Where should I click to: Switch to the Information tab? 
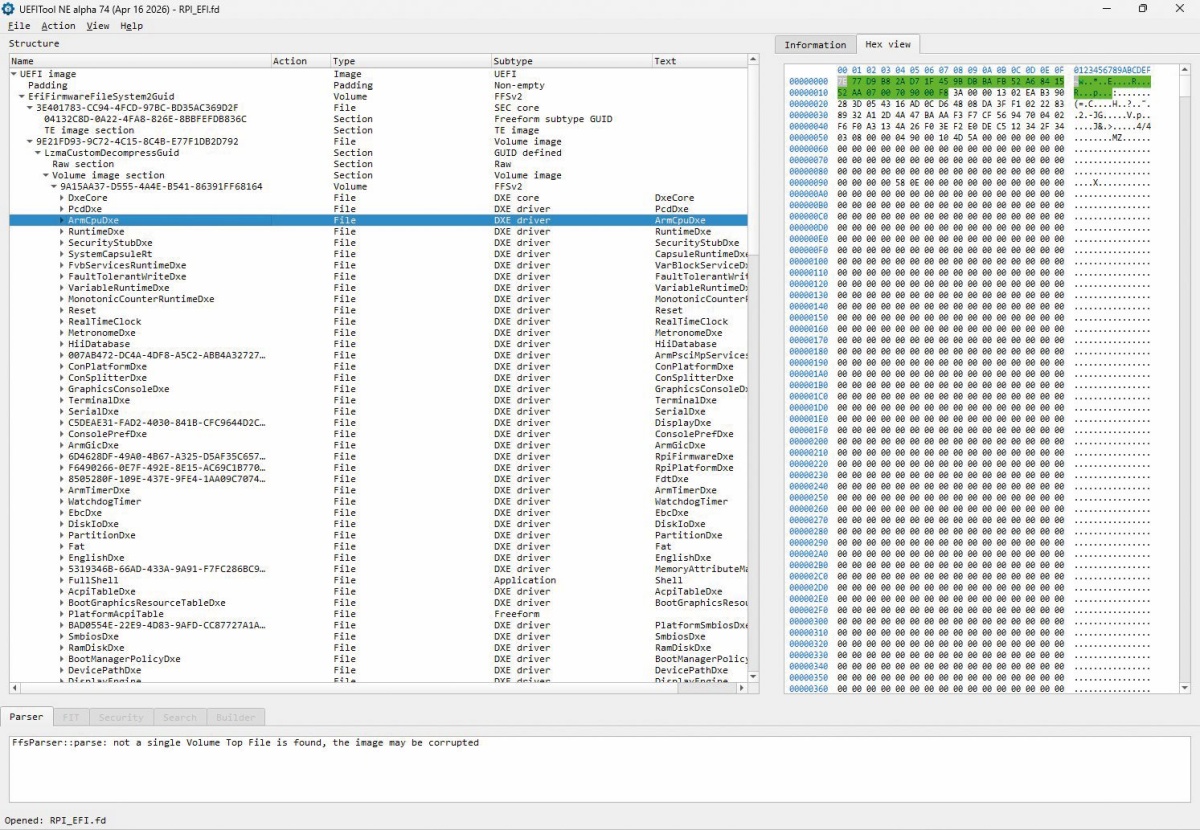pos(815,45)
